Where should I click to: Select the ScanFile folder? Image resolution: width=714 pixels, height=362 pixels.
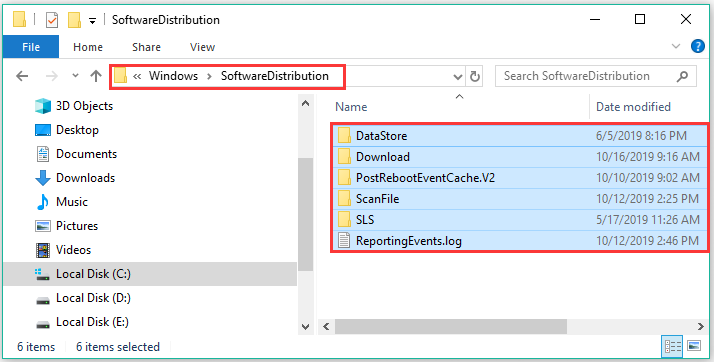tap(520, 199)
